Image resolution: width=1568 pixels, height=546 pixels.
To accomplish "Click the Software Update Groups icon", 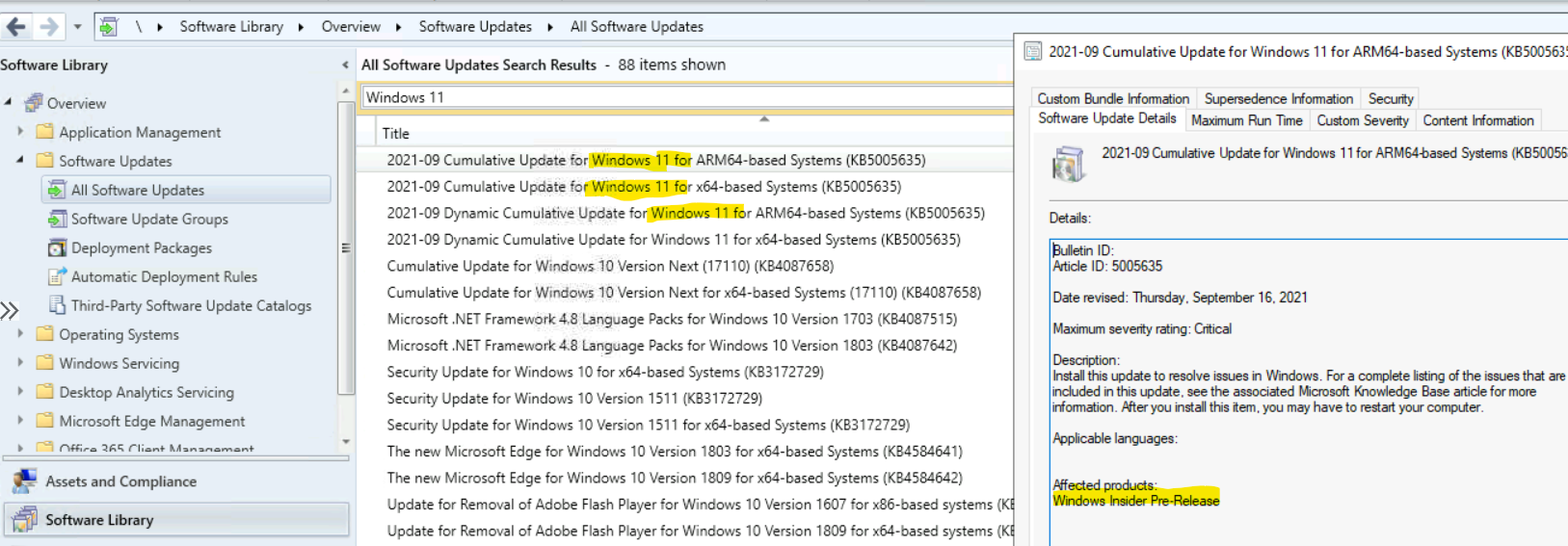I will pos(57,219).
